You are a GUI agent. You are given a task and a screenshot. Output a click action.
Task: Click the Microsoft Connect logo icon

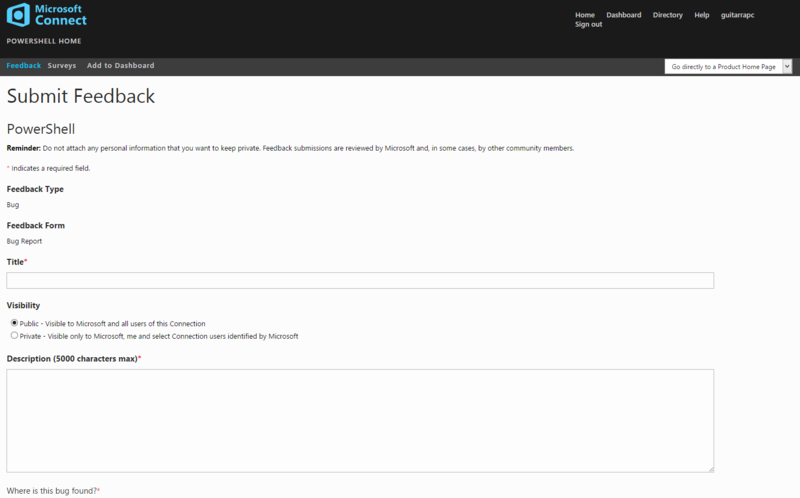(x=18, y=15)
